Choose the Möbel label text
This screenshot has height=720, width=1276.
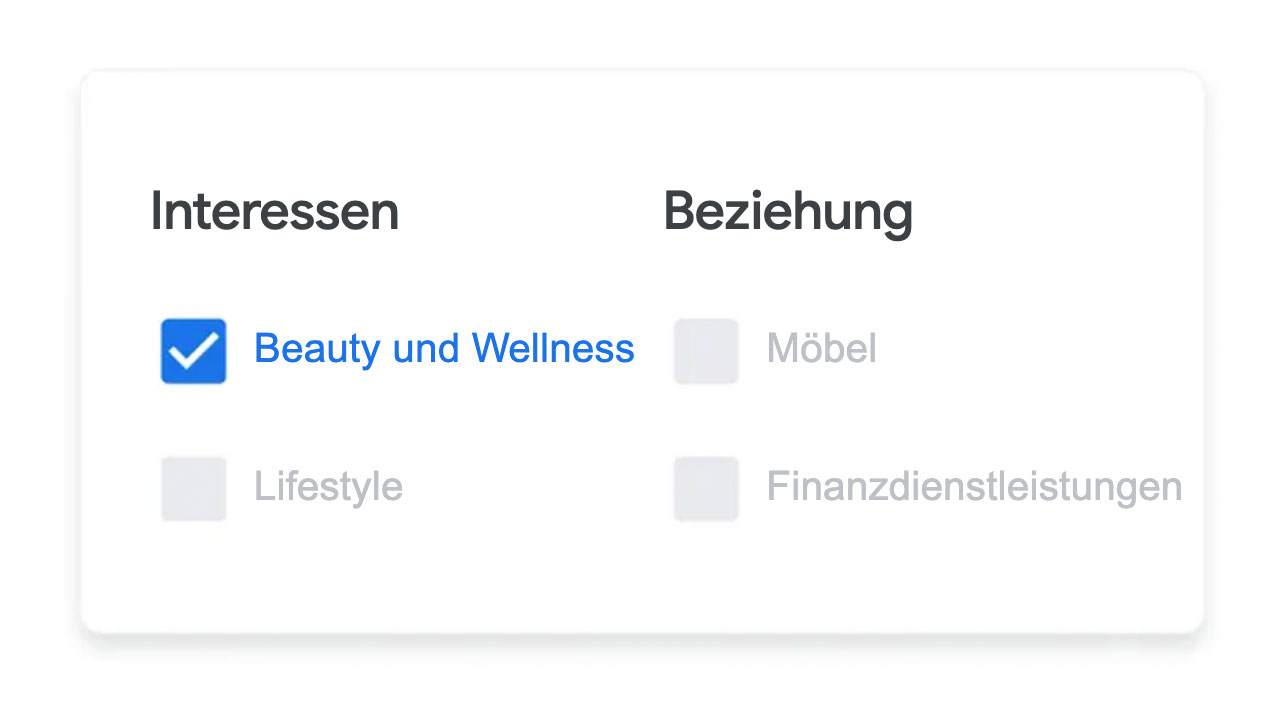tap(822, 348)
